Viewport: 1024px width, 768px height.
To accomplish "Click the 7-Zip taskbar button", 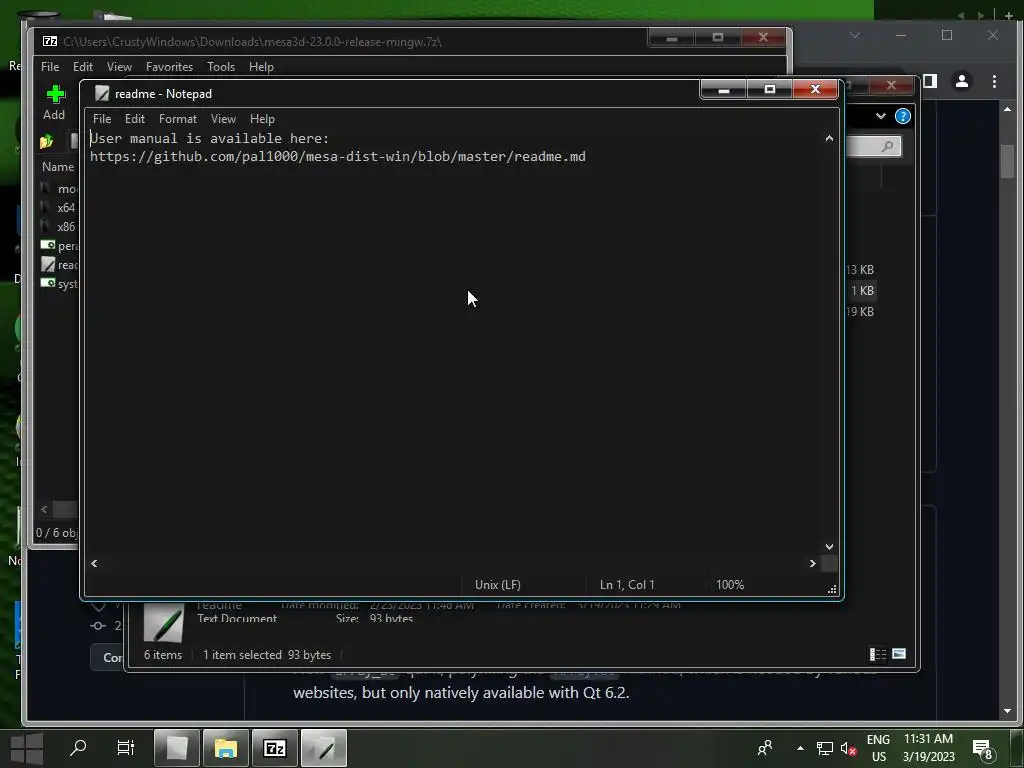I will (275, 748).
